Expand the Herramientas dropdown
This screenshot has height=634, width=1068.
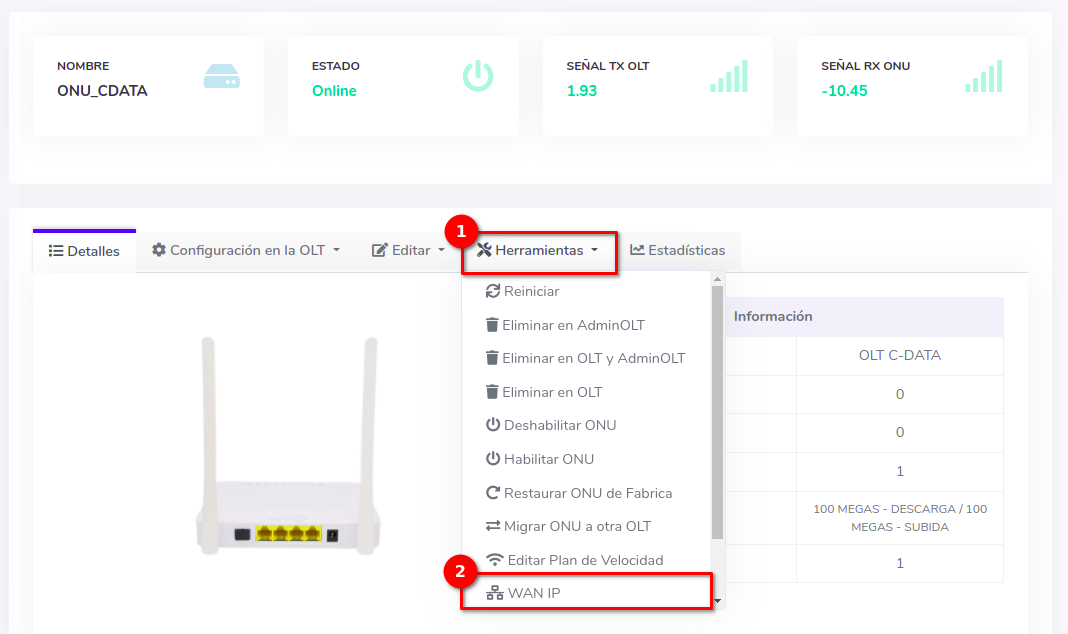[538, 250]
